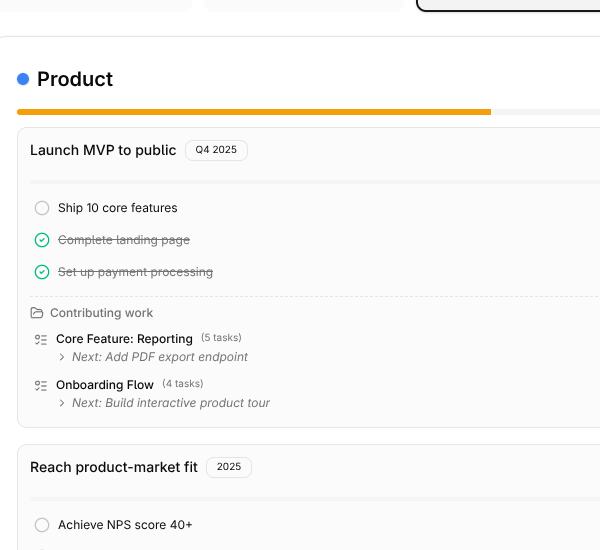
Task: Expand chevron before Build interactive product tour
Action: (62, 403)
